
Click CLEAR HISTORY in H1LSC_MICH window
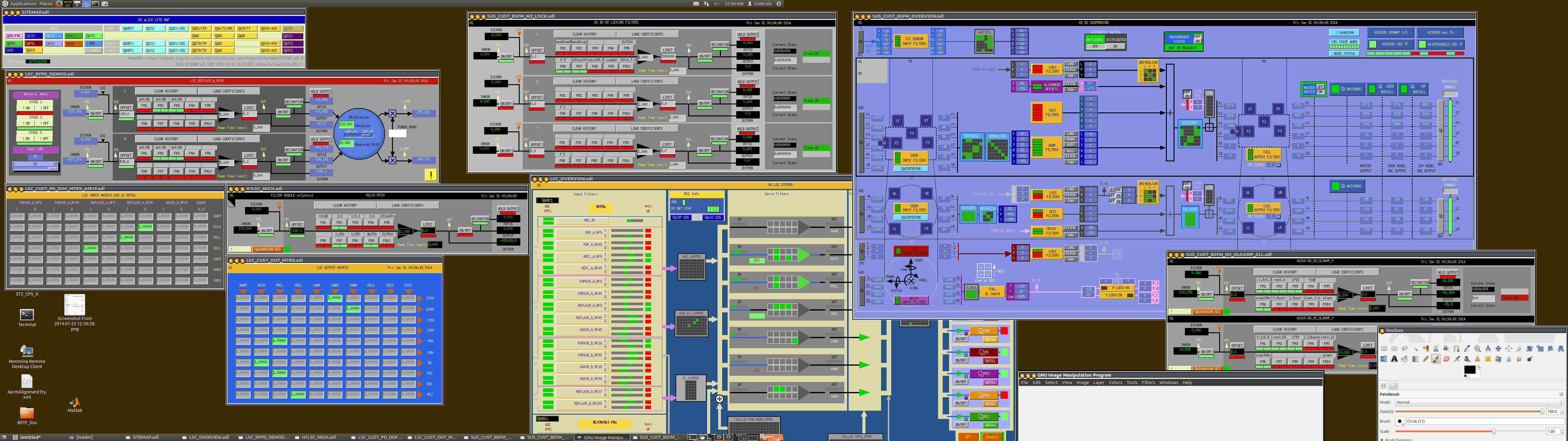[x=345, y=205]
